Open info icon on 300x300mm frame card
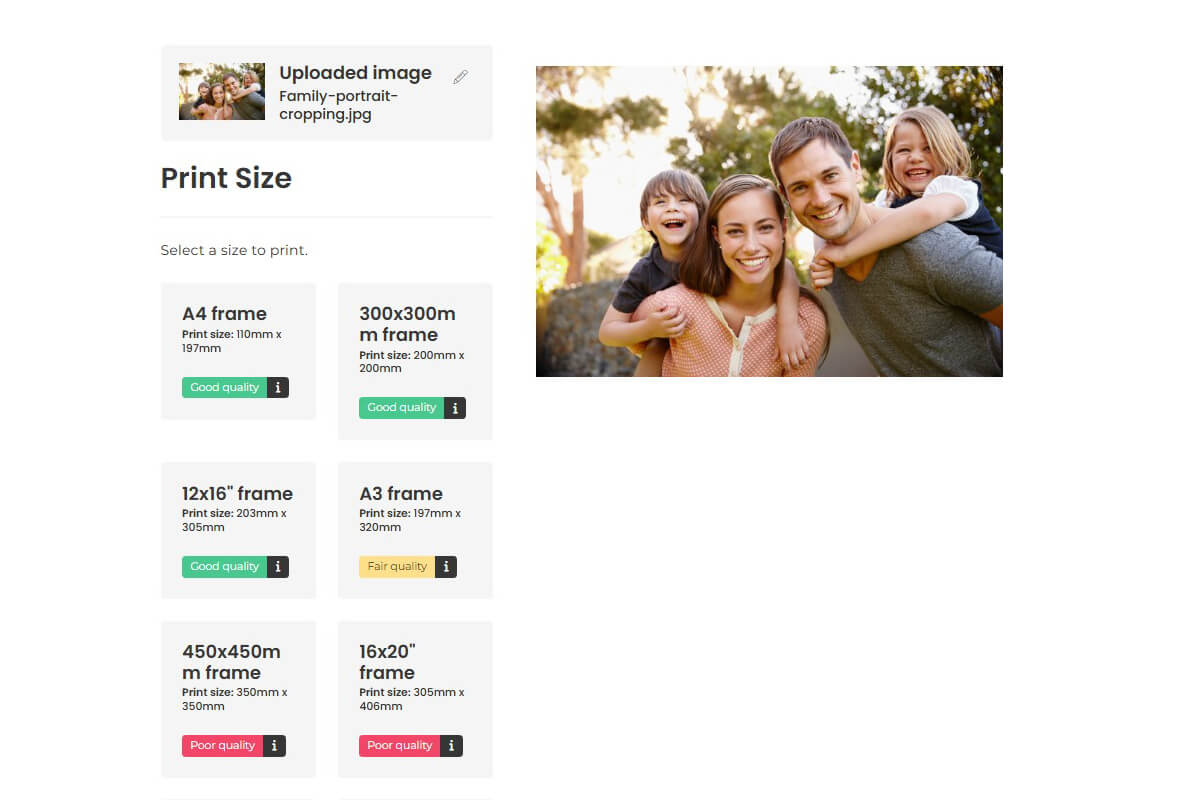1200x800 pixels. pos(455,408)
